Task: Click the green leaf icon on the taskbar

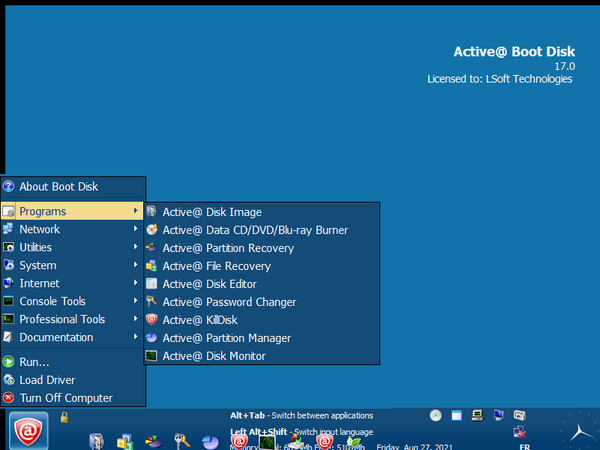Action: [x=354, y=443]
